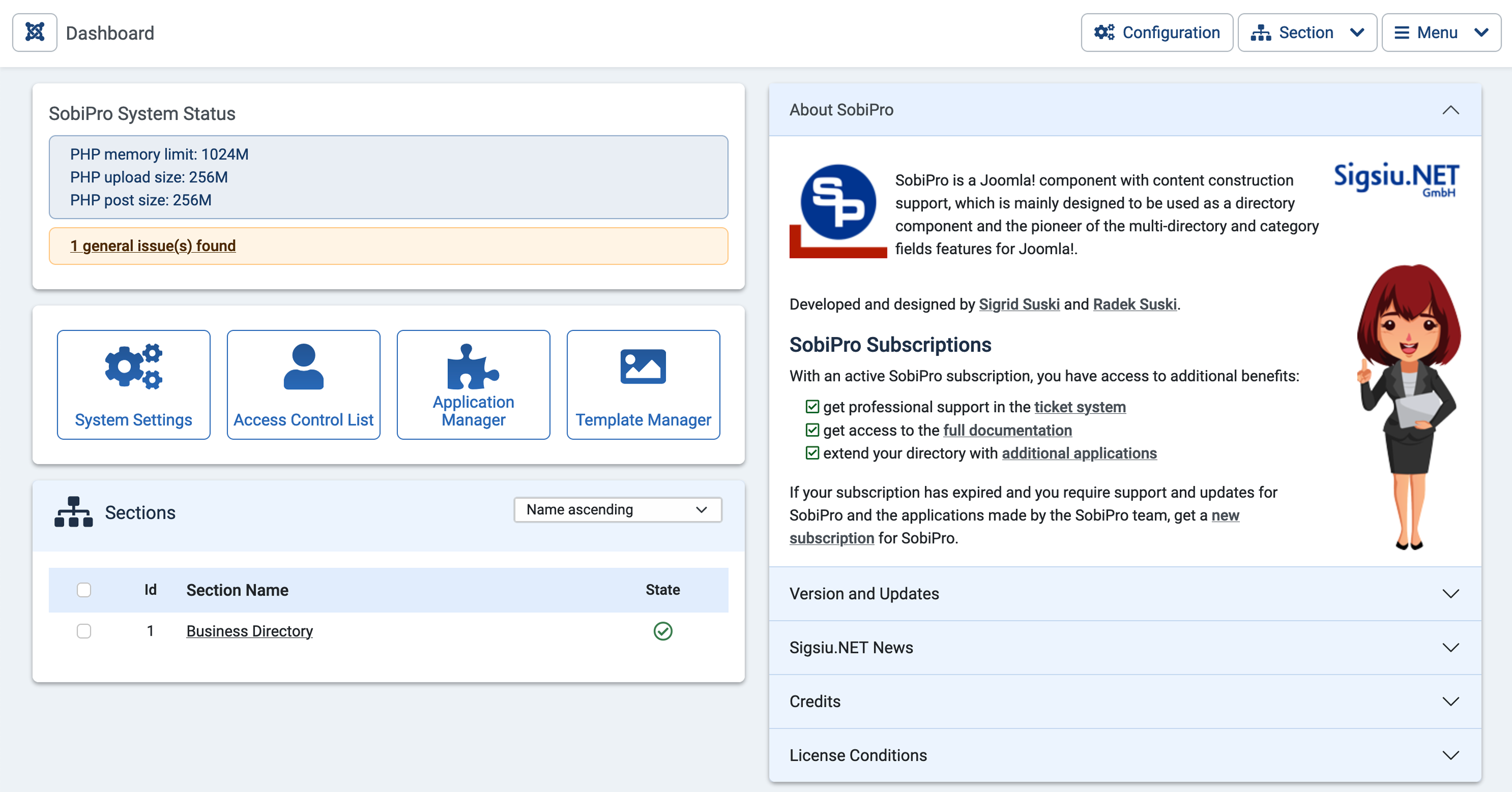
Task: Open Access Control List tile
Action: [303, 384]
